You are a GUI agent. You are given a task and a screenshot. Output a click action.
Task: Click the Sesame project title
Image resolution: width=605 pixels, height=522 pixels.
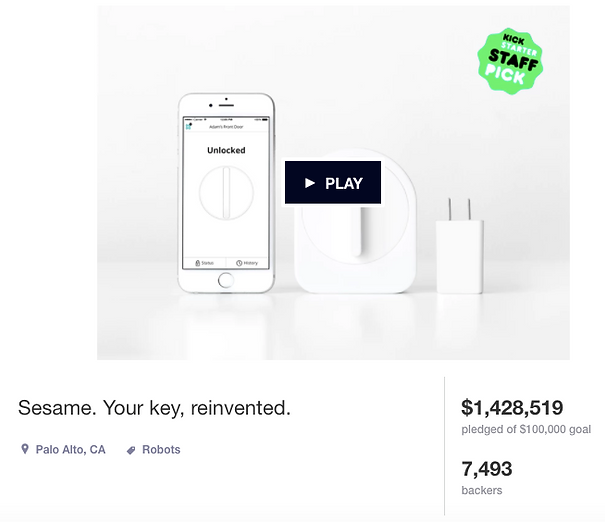coord(154,408)
